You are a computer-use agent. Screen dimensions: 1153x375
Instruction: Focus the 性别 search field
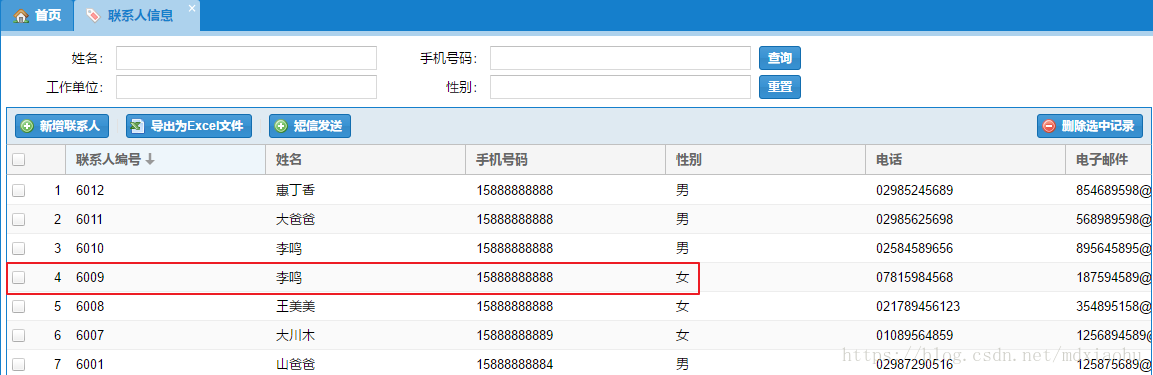621,87
